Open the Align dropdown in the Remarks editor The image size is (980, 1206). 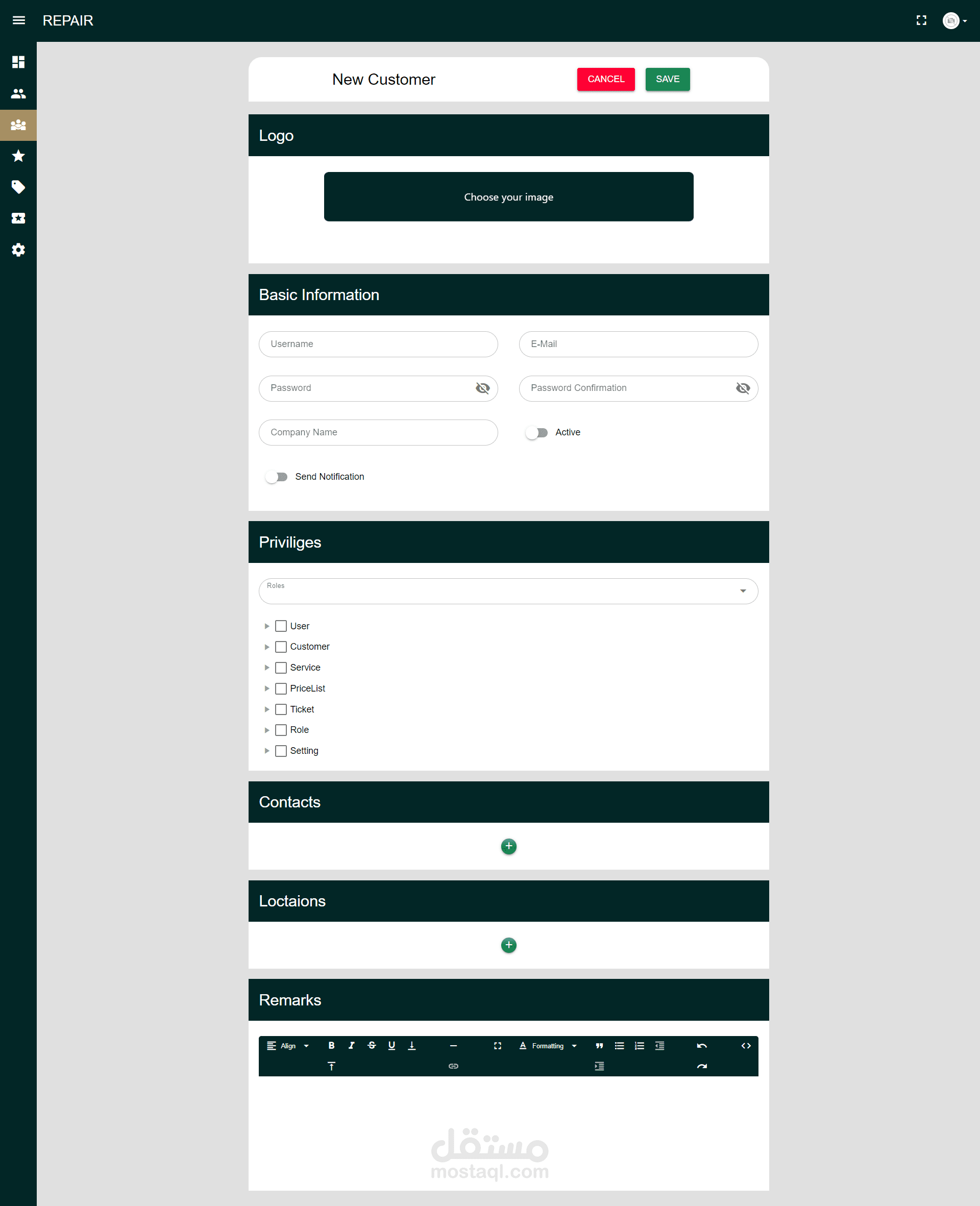[288, 1046]
